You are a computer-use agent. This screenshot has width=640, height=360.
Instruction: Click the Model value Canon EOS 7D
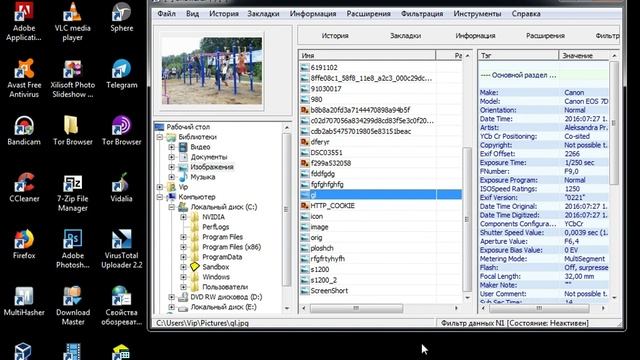coord(586,101)
